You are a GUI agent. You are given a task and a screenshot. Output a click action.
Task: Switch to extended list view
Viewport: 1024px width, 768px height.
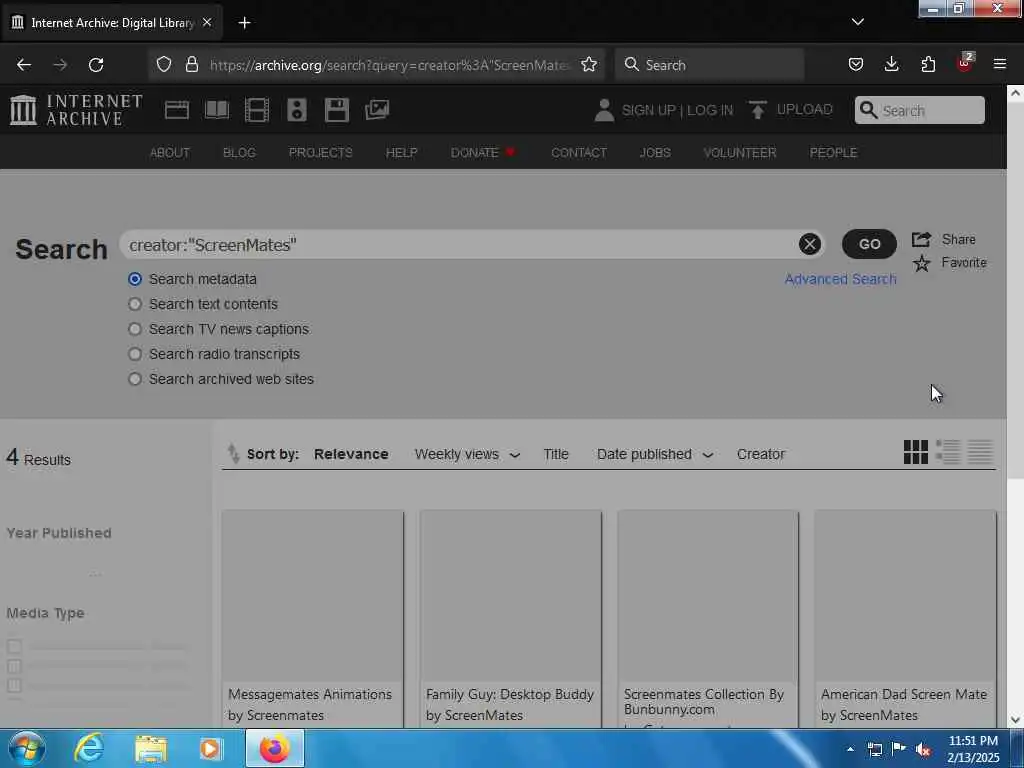[x=948, y=452]
